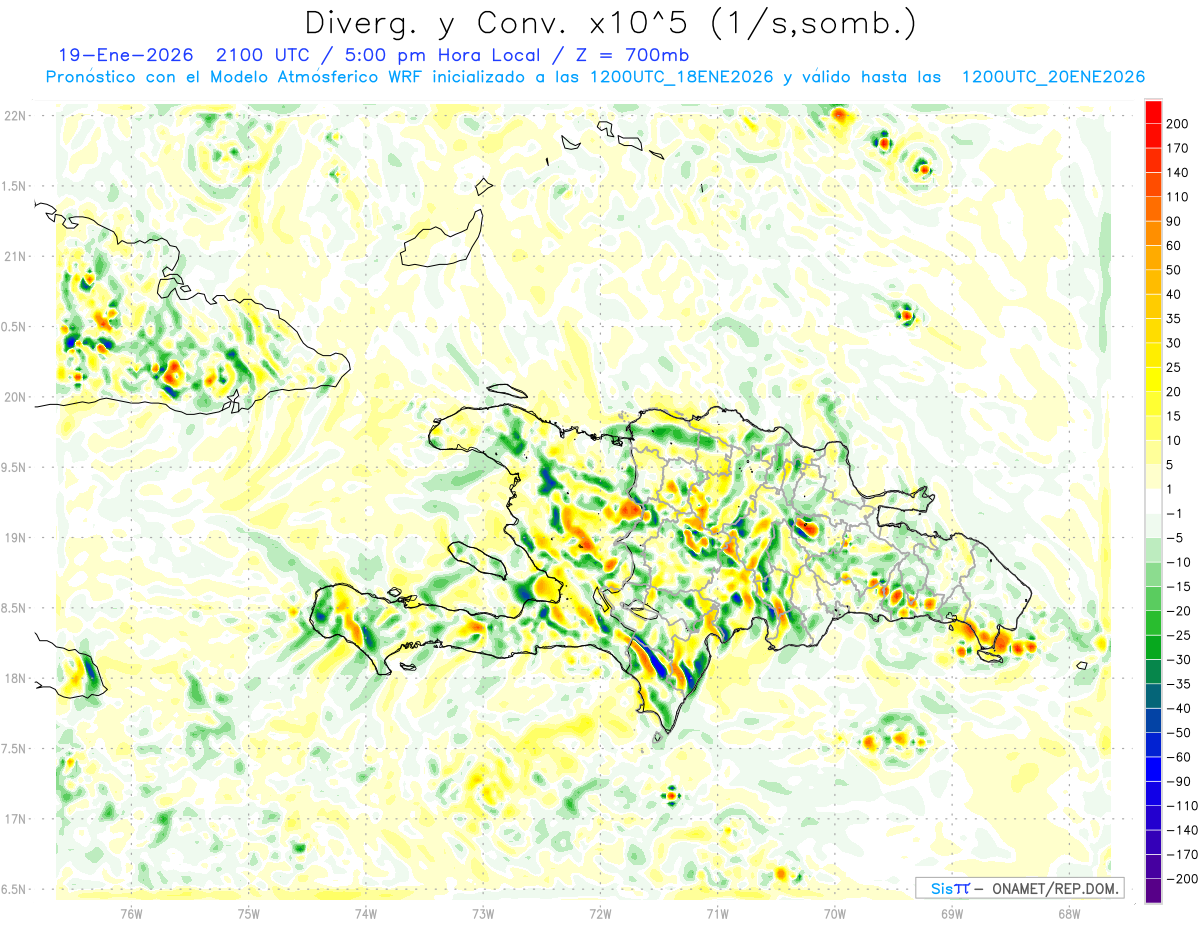Click the '-25' color scale value
The height and width of the screenshot is (927, 1200).
point(1177,635)
